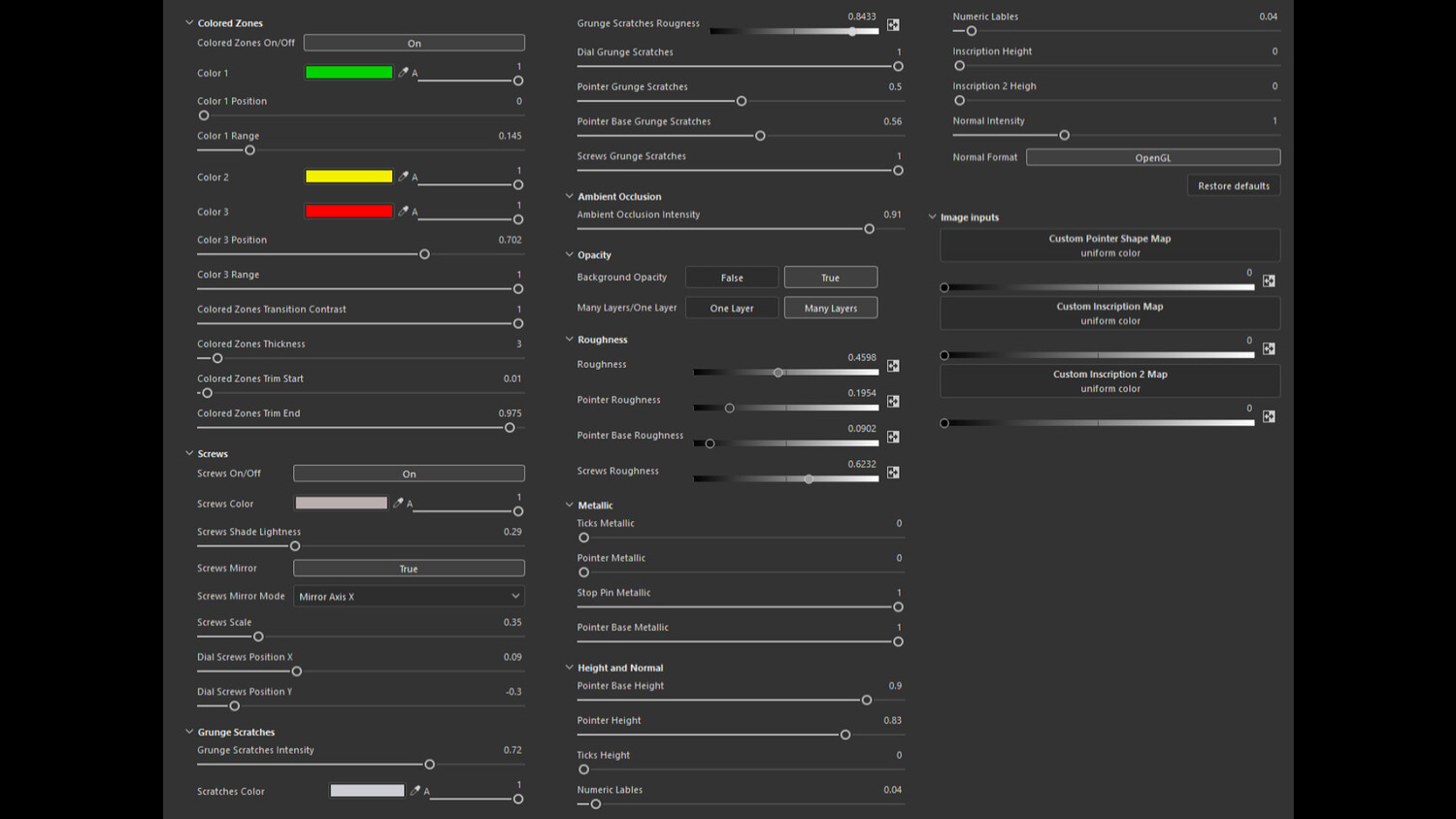Click the Screws Color eyedropper icon
The image size is (1456, 819).
398,503
